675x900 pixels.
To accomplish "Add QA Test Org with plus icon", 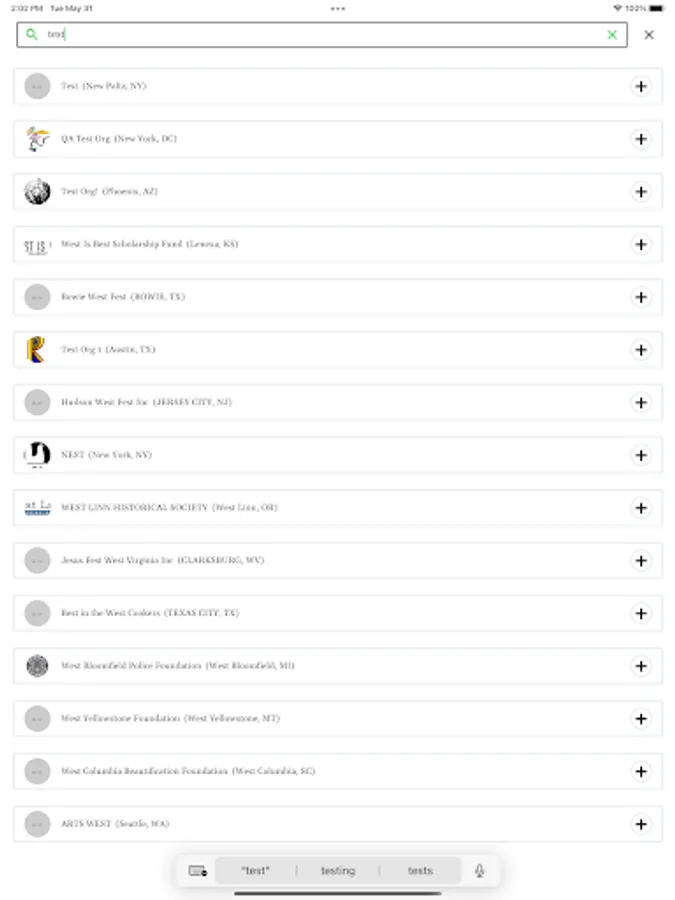I will 641,139.
